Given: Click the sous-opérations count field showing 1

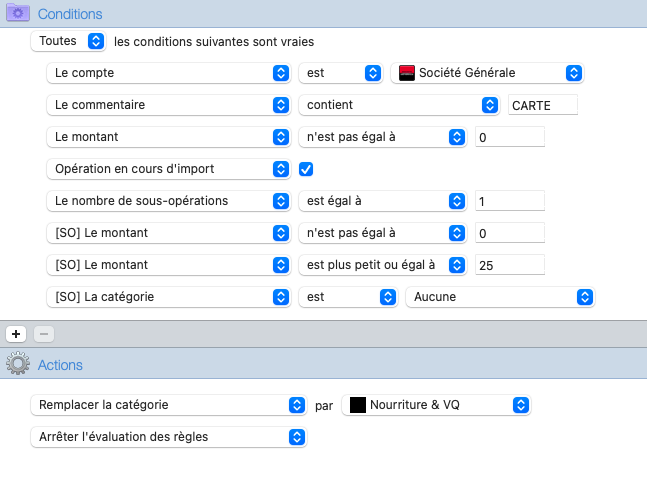Looking at the screenshot, I should click(x=510, y=201).
